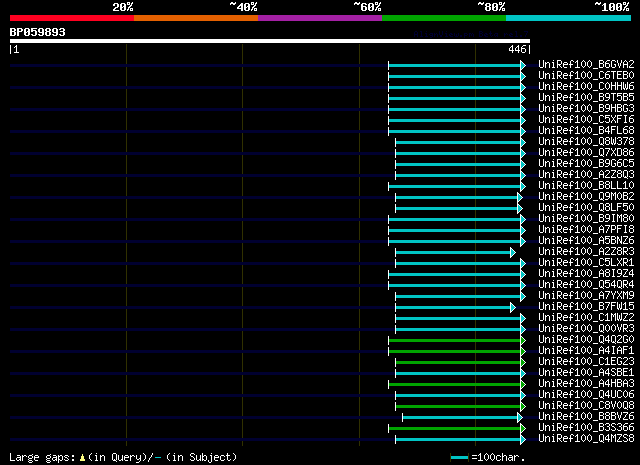Select the UniRef100_A4IAF1 label

586,351
